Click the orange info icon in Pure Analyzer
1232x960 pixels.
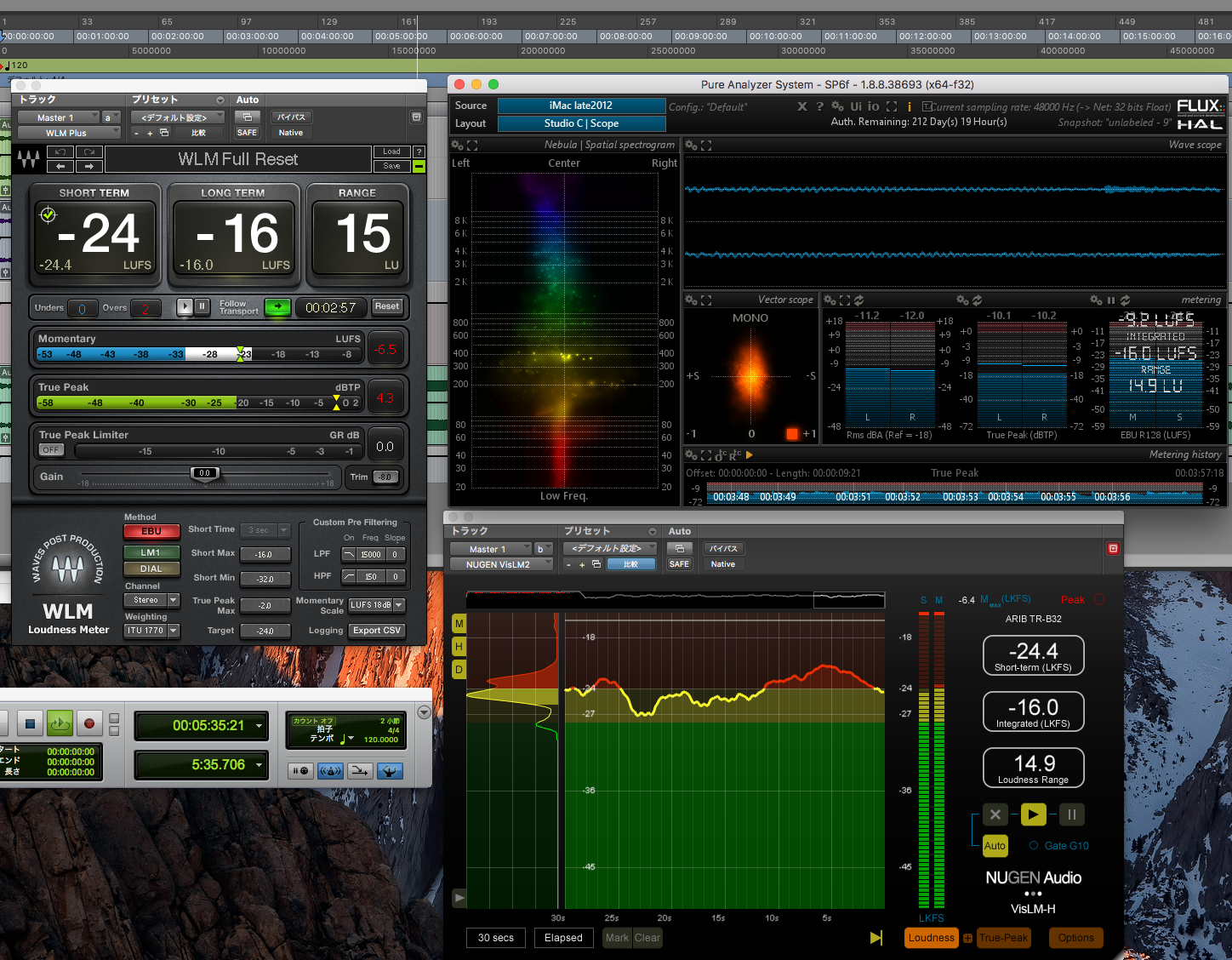(910, 106)
